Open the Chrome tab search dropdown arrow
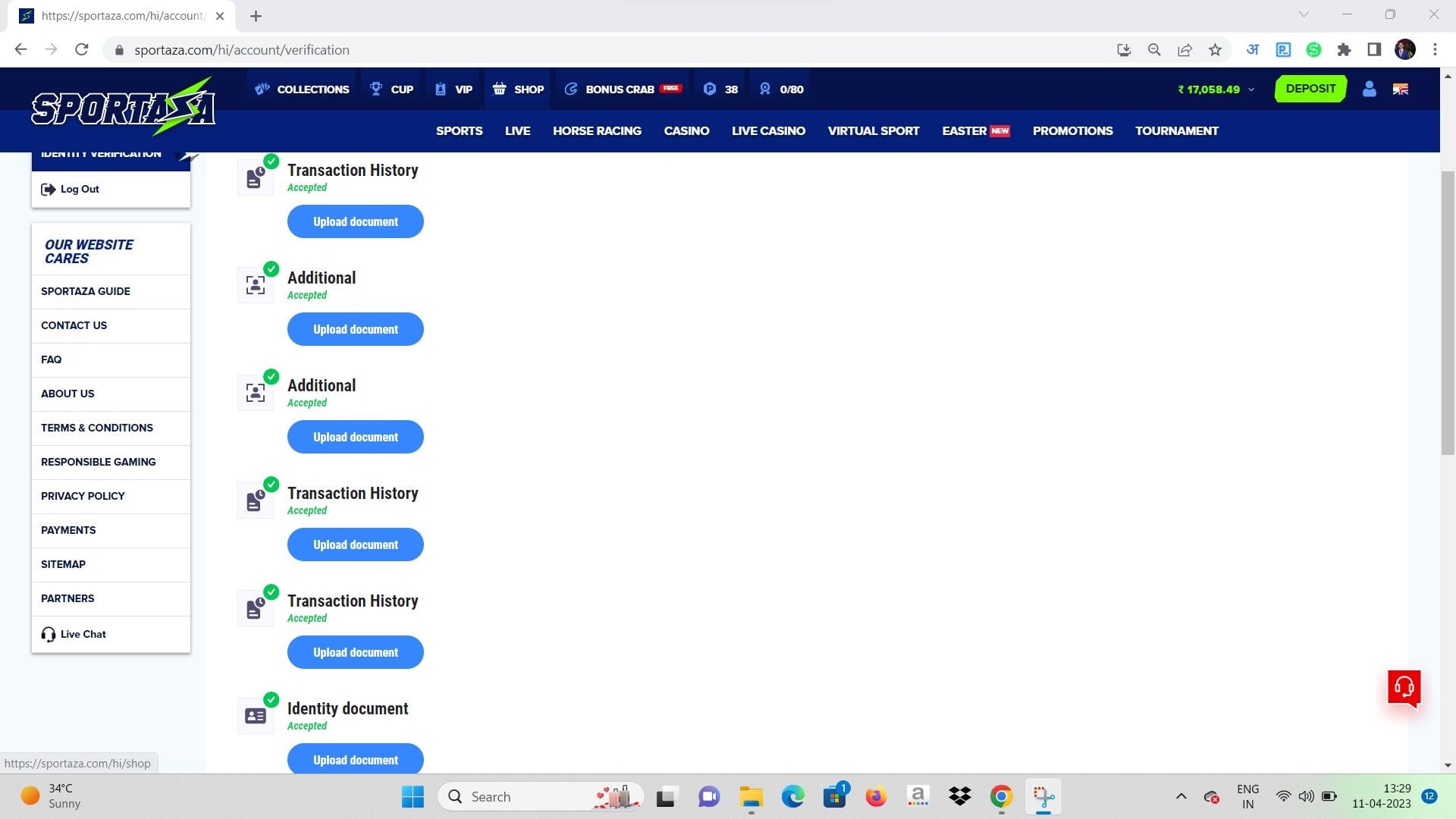This screenshot has height=819, width=1456. click(x=1304, y=14)
